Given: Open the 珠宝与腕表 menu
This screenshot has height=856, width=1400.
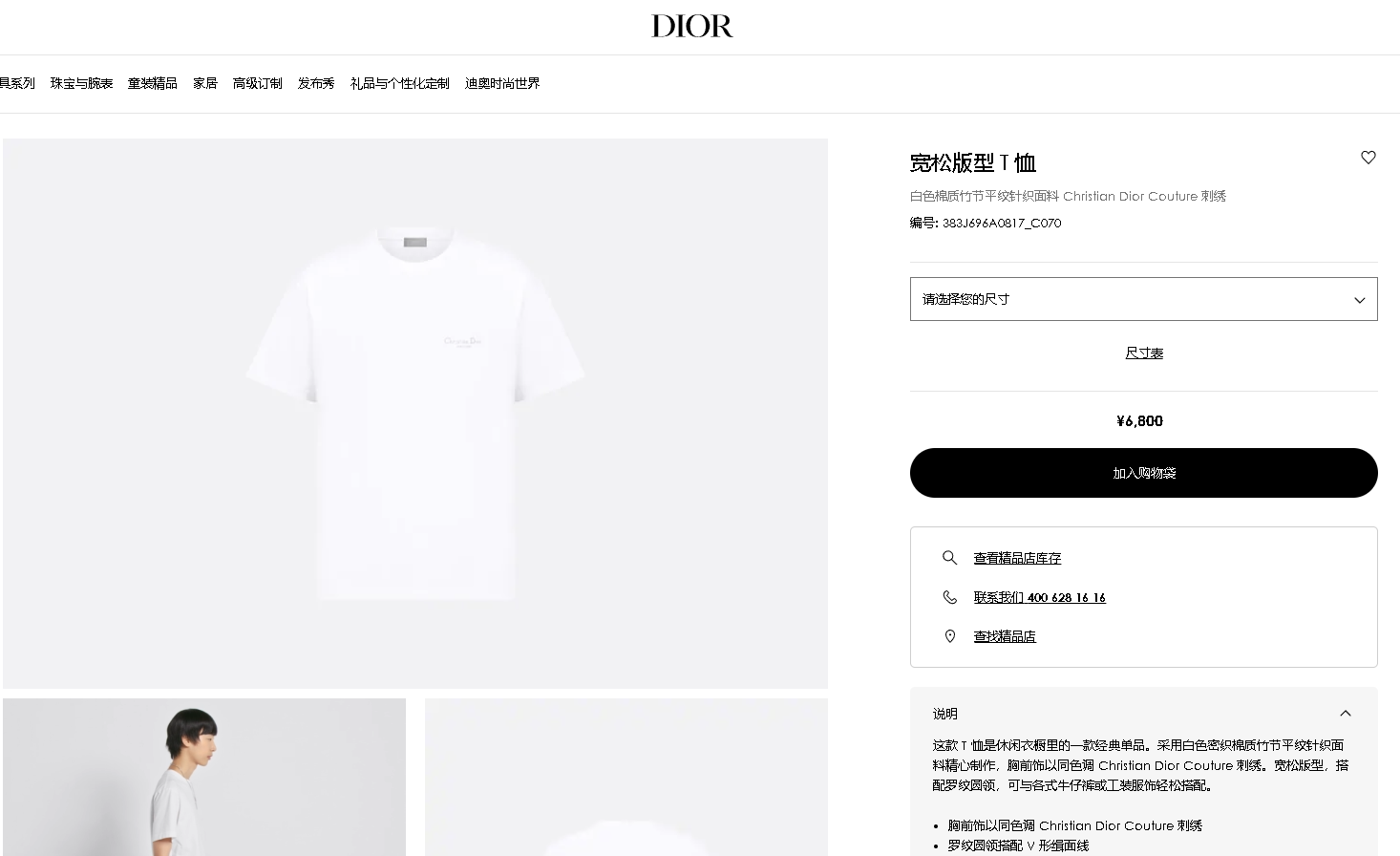Looking at the screenshot, I should 81,84.
